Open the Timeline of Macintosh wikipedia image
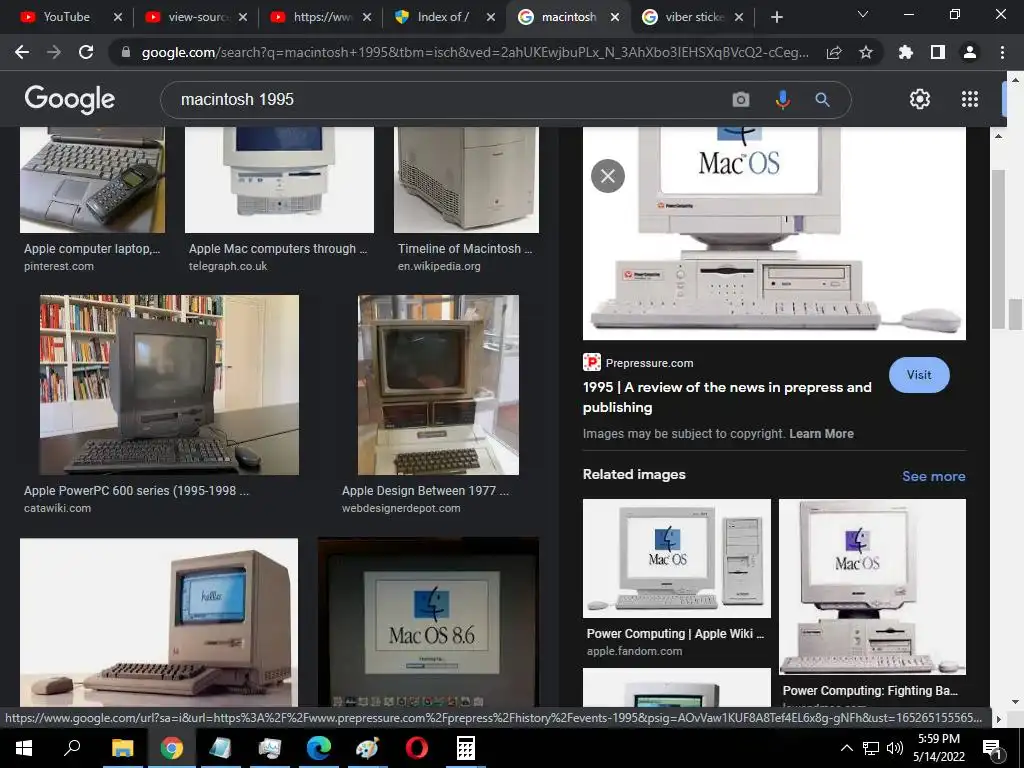The width and height of the screenshot is (1024, 768). [466, 180]
